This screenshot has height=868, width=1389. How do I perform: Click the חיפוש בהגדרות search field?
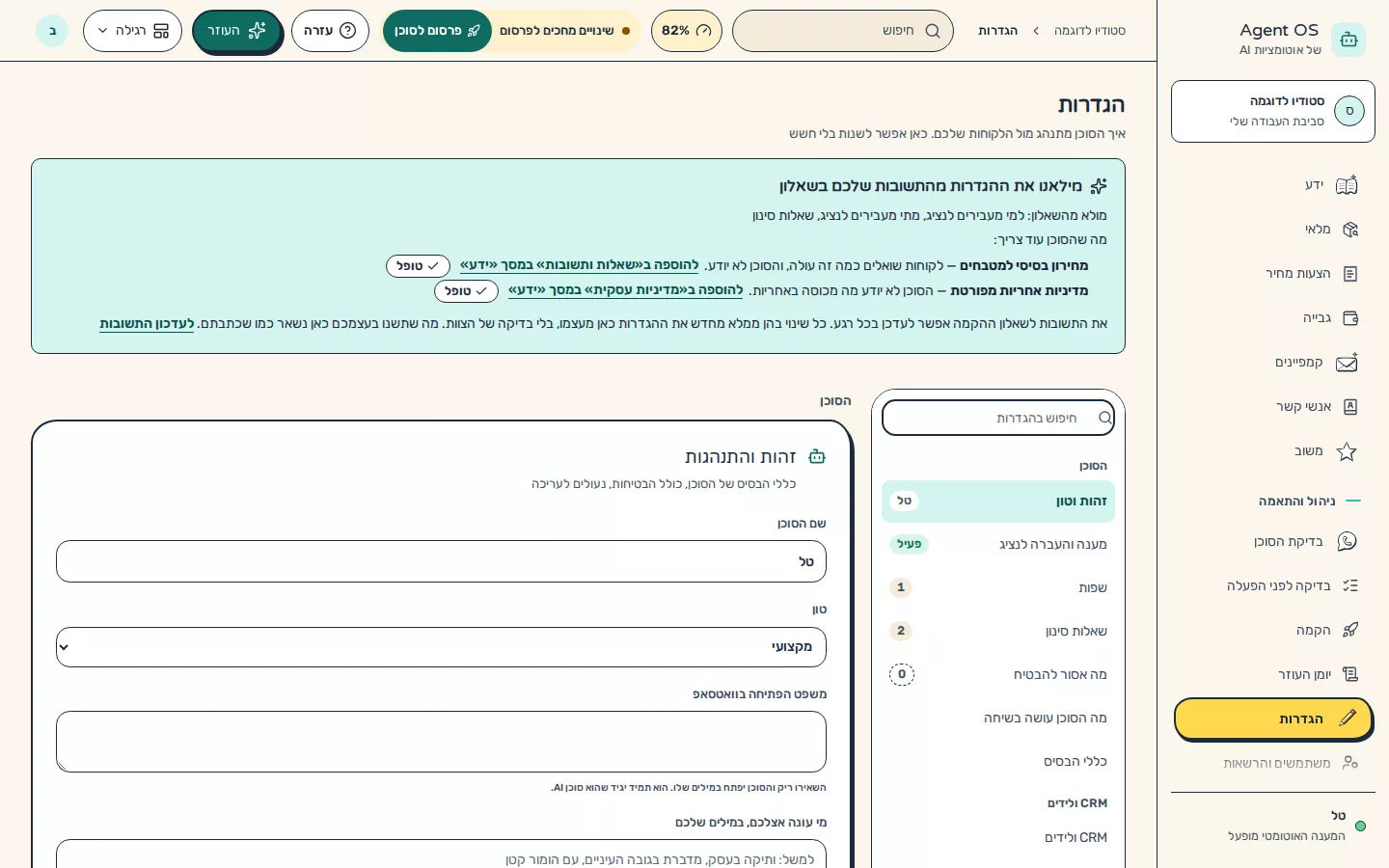coord(998,418)
